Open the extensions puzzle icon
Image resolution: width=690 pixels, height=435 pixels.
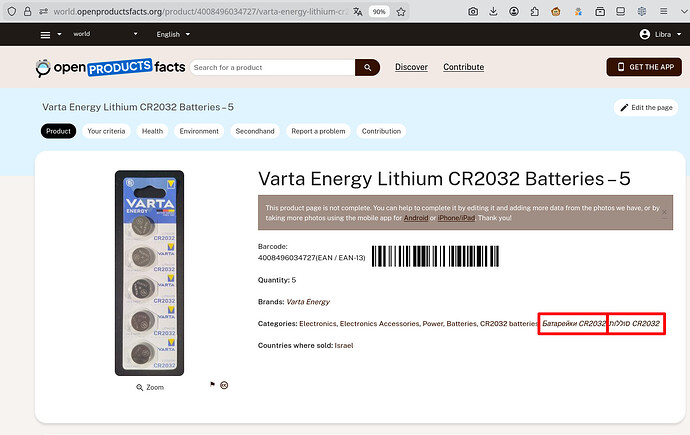click(534, 12)
